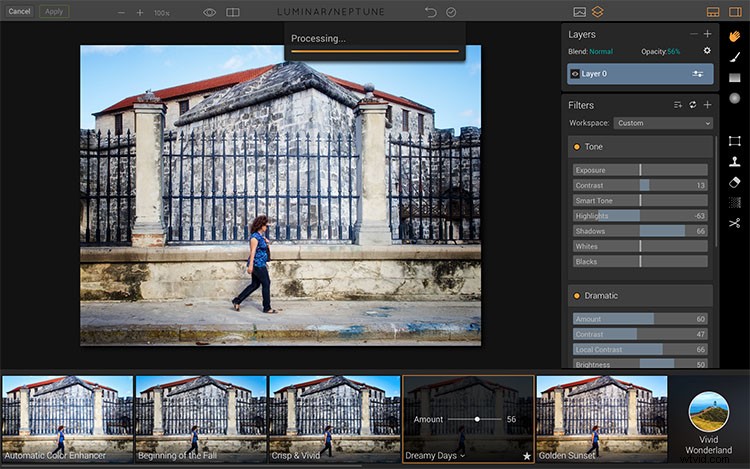Viewport: 750px width, 469px height.
Task: Click the Cancel button
Action: 20,11
